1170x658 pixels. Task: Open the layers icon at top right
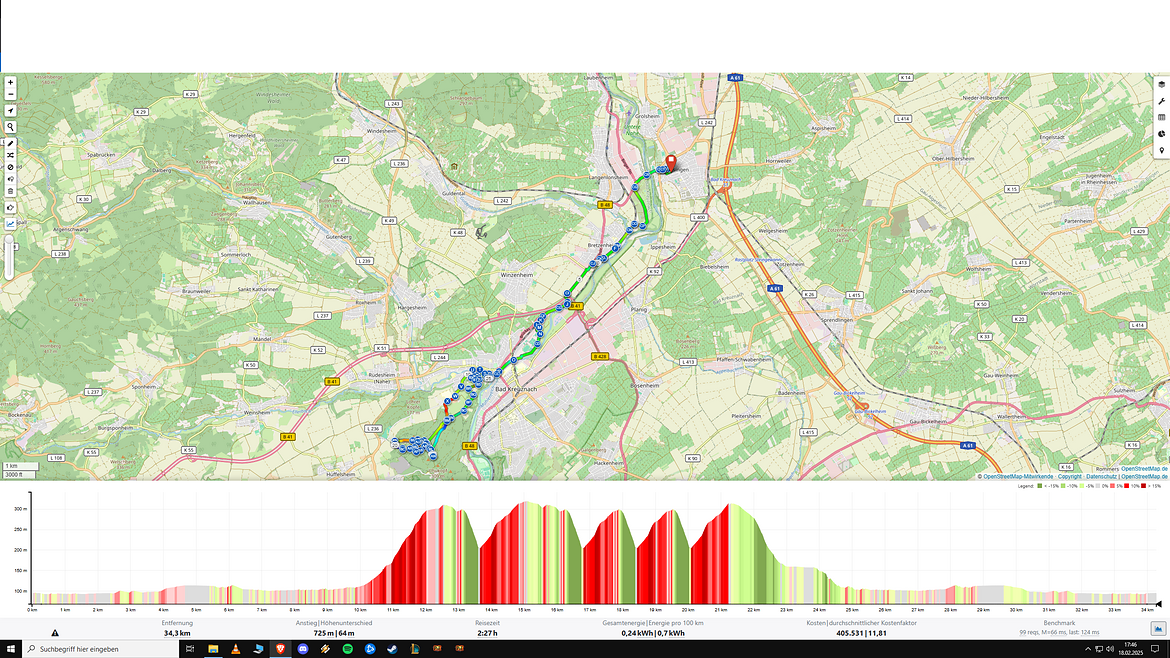1162,84
